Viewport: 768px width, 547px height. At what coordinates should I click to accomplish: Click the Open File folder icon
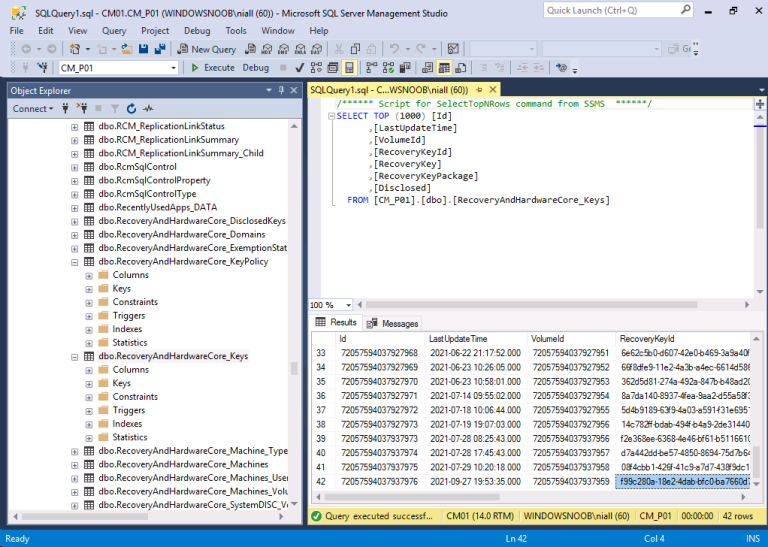[128, 49]
